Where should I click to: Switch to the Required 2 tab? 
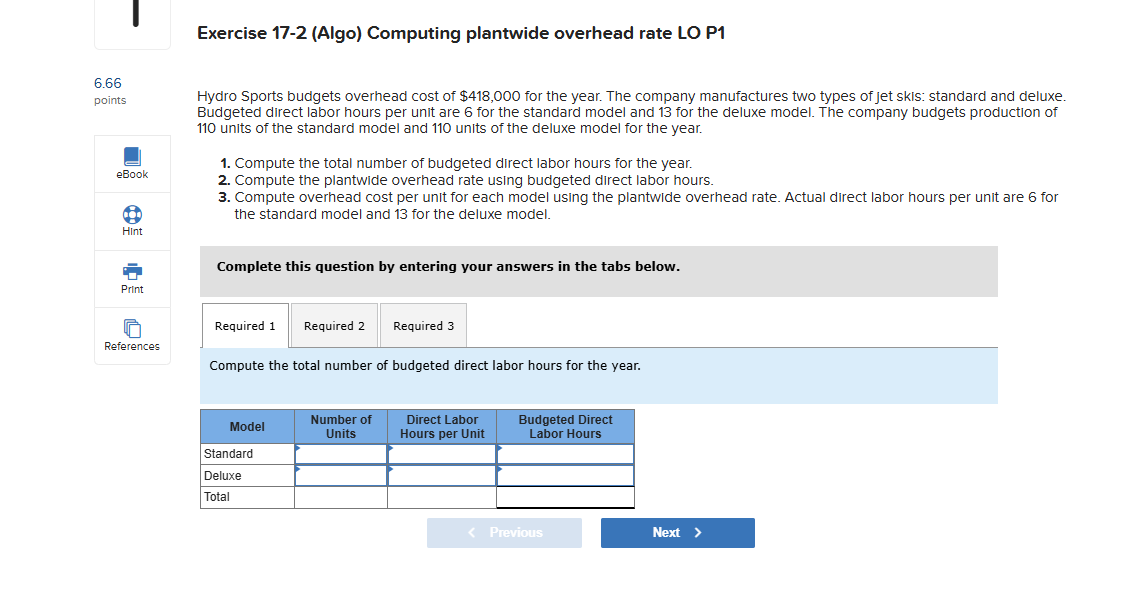click(x=333, y=325)
